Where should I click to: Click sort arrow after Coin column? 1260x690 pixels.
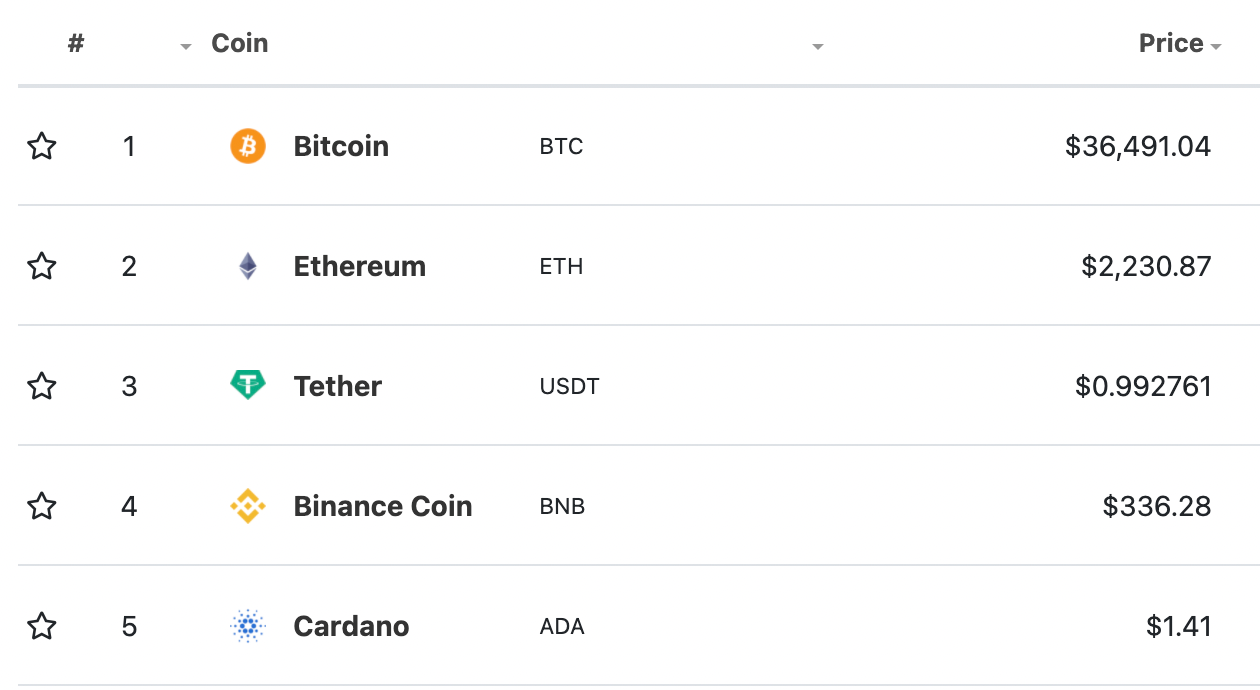[817, 47]
